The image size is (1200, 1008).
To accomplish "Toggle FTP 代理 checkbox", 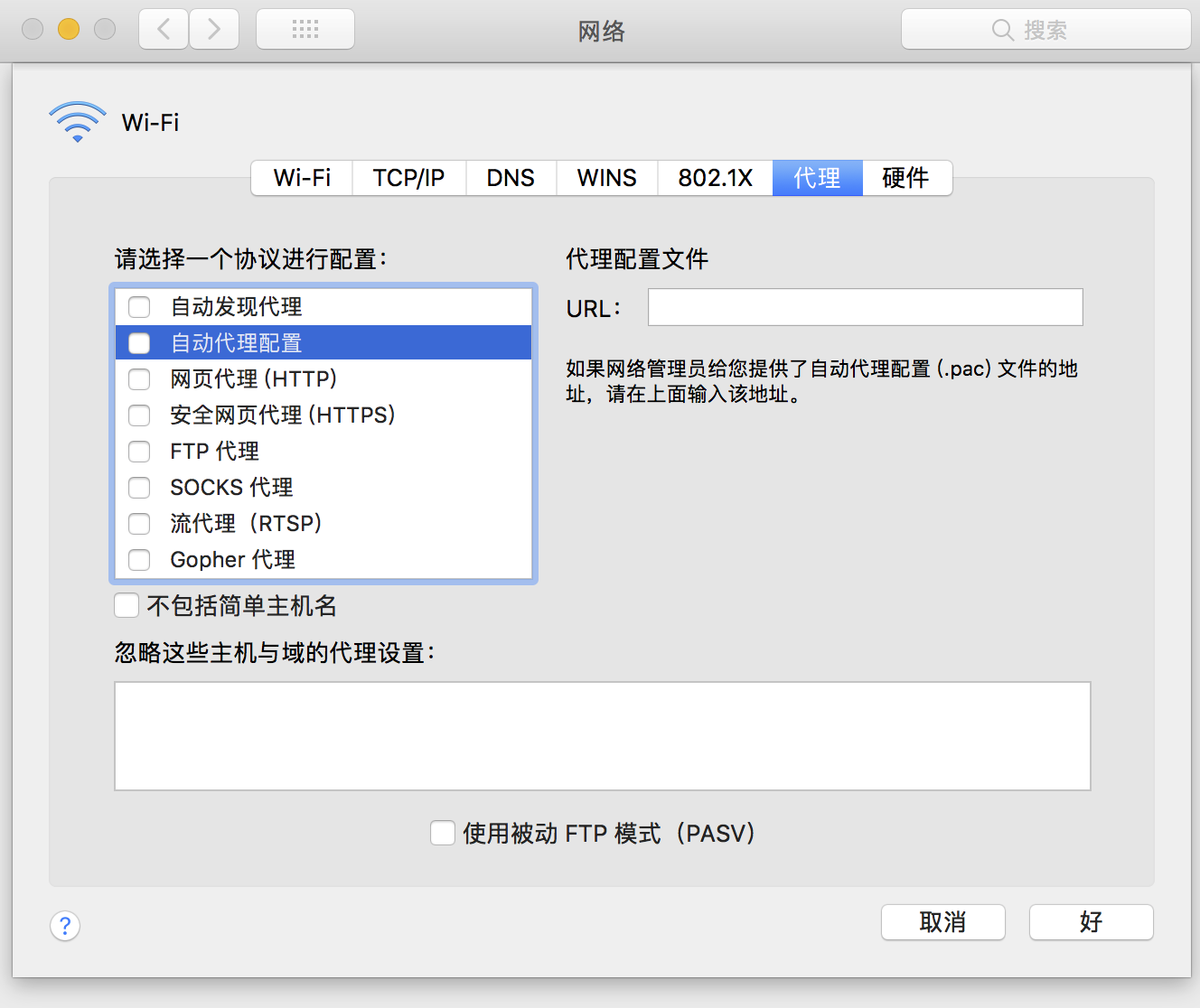I will tap(139, 452).
